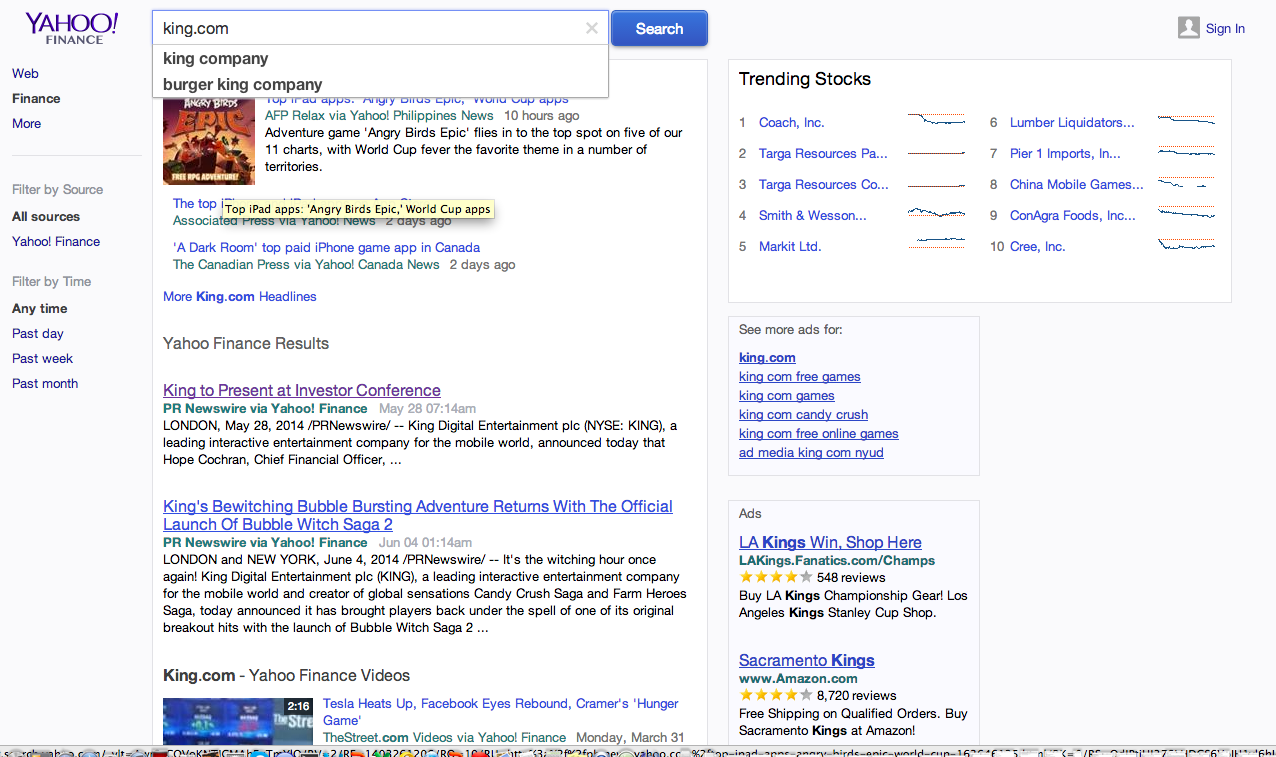
Task: Open the 'king com candy crush' ad link
Action: coord(804,414)
